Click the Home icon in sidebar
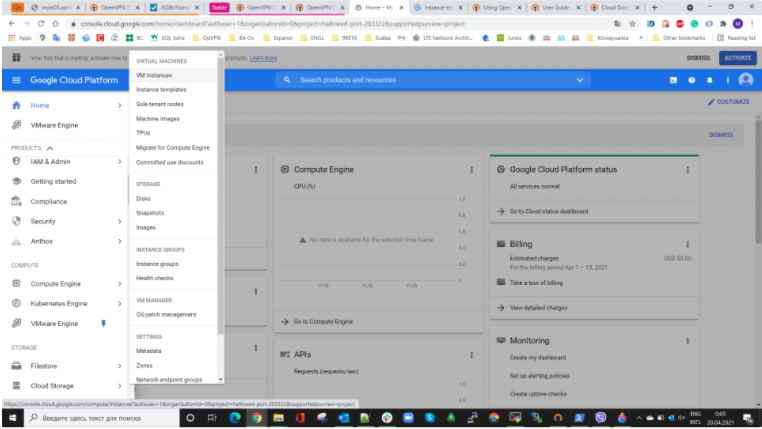This screenshot has height=429, width=762. tap(16, 105)
